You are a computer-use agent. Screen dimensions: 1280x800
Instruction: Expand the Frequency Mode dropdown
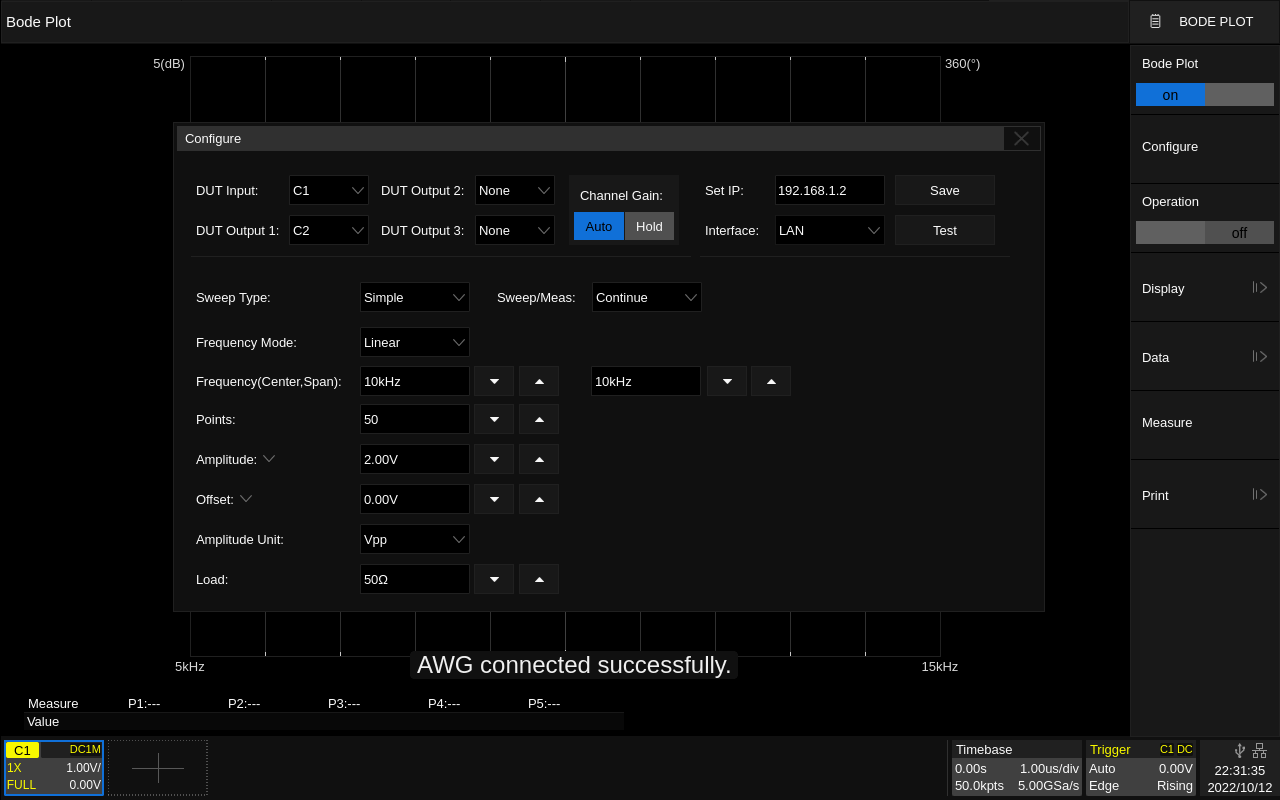415,342
